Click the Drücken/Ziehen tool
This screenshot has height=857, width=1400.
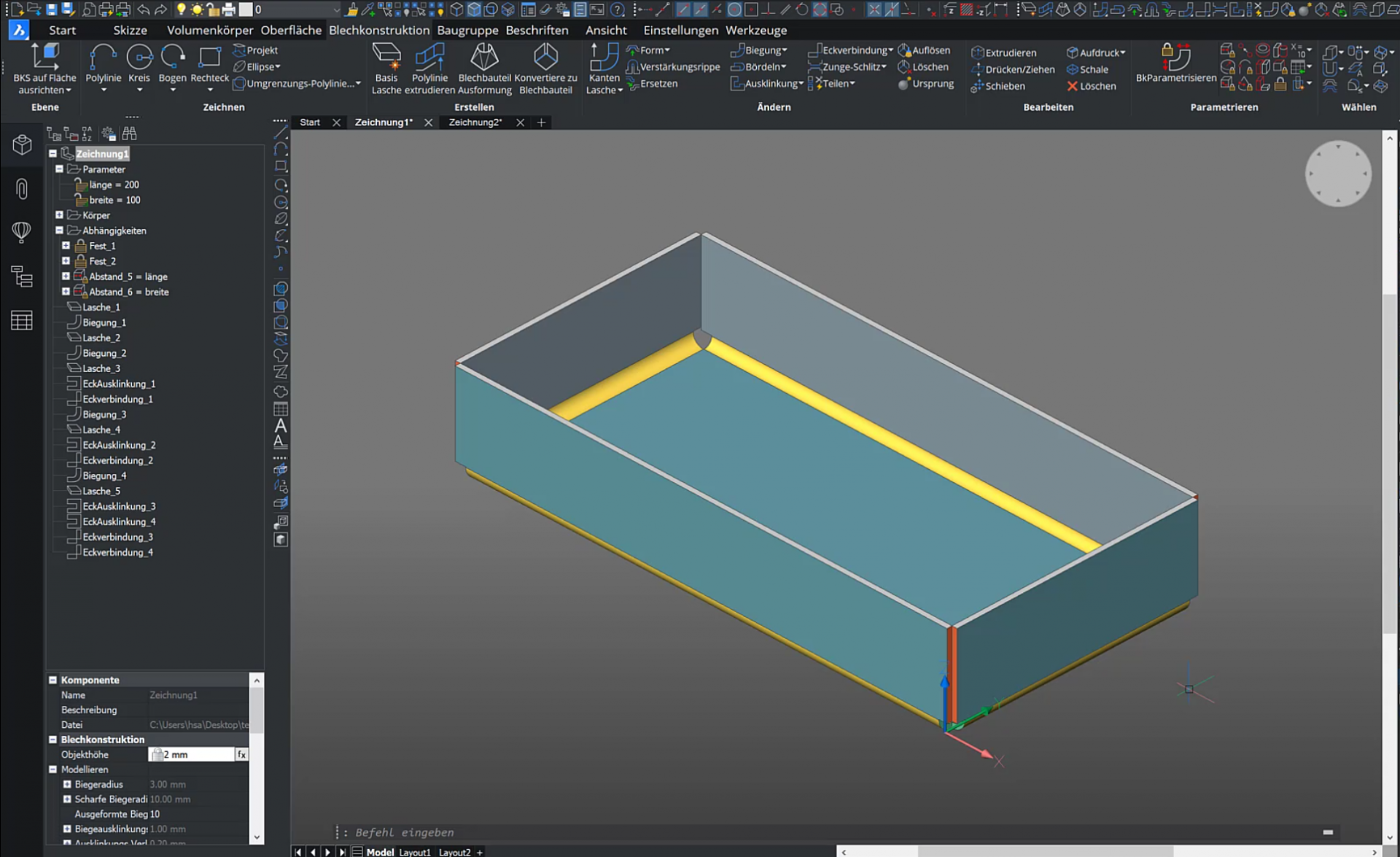pos(1013,69)
